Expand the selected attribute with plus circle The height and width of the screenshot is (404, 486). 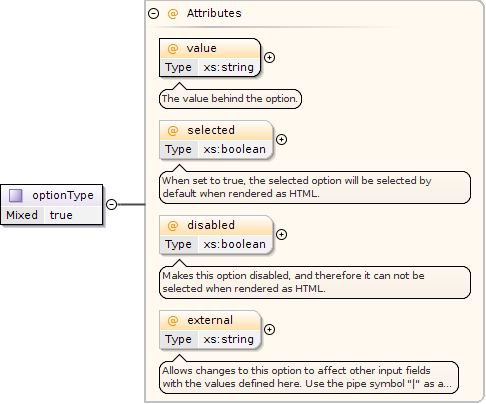tap(282, 140)
